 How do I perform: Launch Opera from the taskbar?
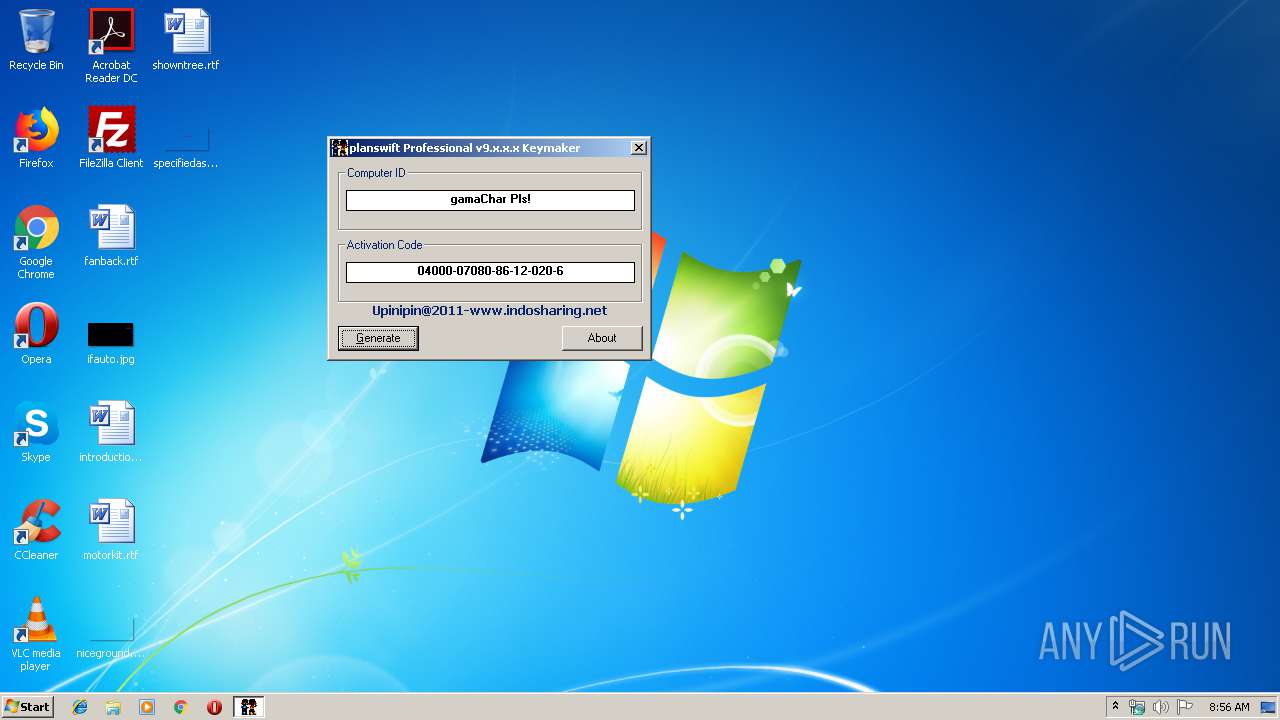pyautogui.click(x=214, y=707)
